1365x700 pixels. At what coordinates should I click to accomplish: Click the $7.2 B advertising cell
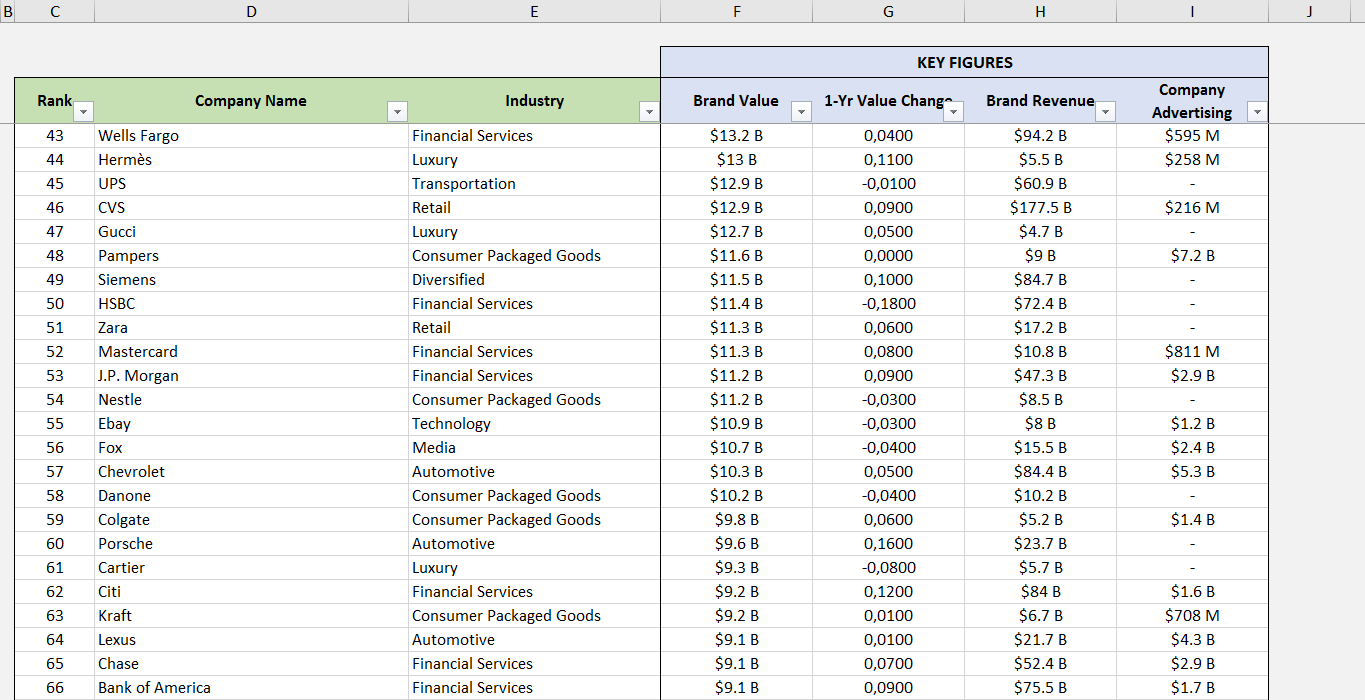pyautogui.click(x=1192, y=256)
